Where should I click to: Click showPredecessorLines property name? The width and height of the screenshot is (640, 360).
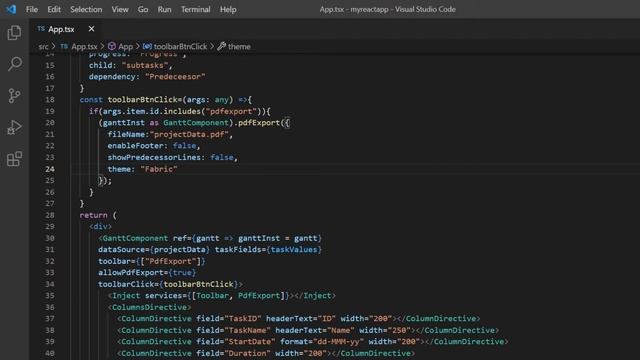(154, 157)
